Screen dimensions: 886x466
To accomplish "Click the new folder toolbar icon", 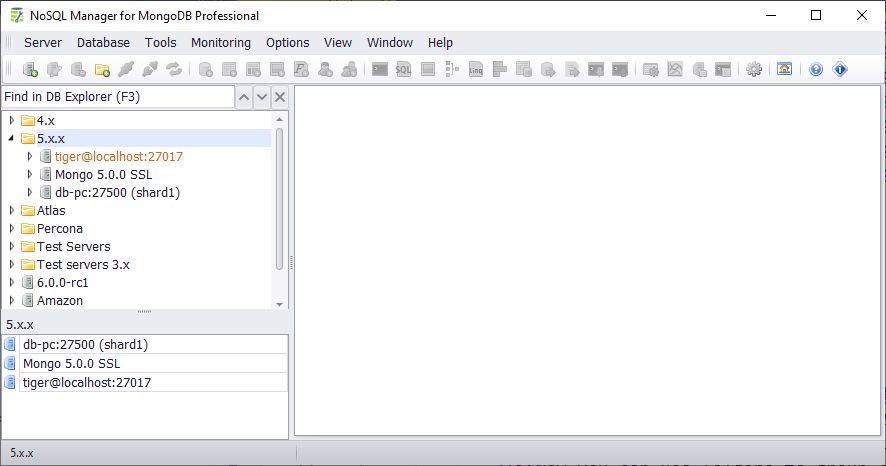I will pos(102,70).
